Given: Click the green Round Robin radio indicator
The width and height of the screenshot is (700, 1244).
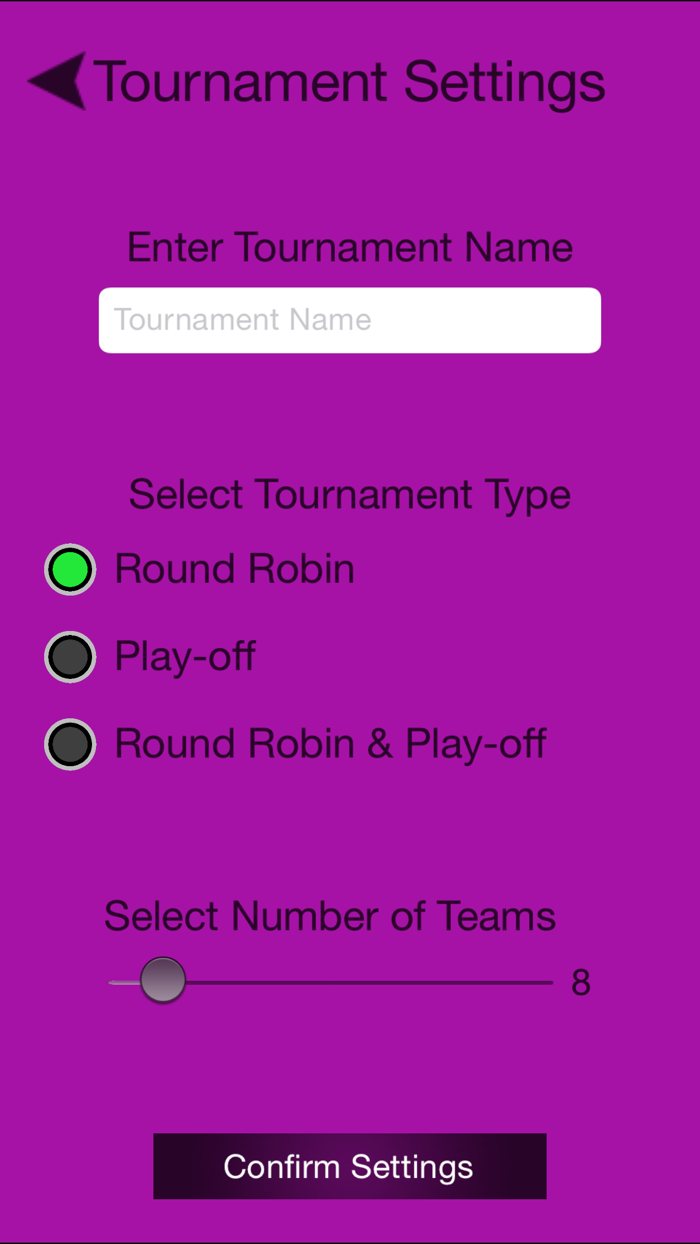Looking at the screenshot, I should (70, 568).
